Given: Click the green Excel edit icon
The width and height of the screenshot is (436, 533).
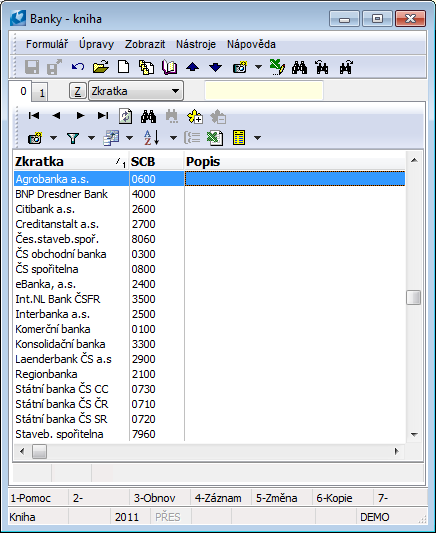Looking at the screenshot, I should point(277,67).
